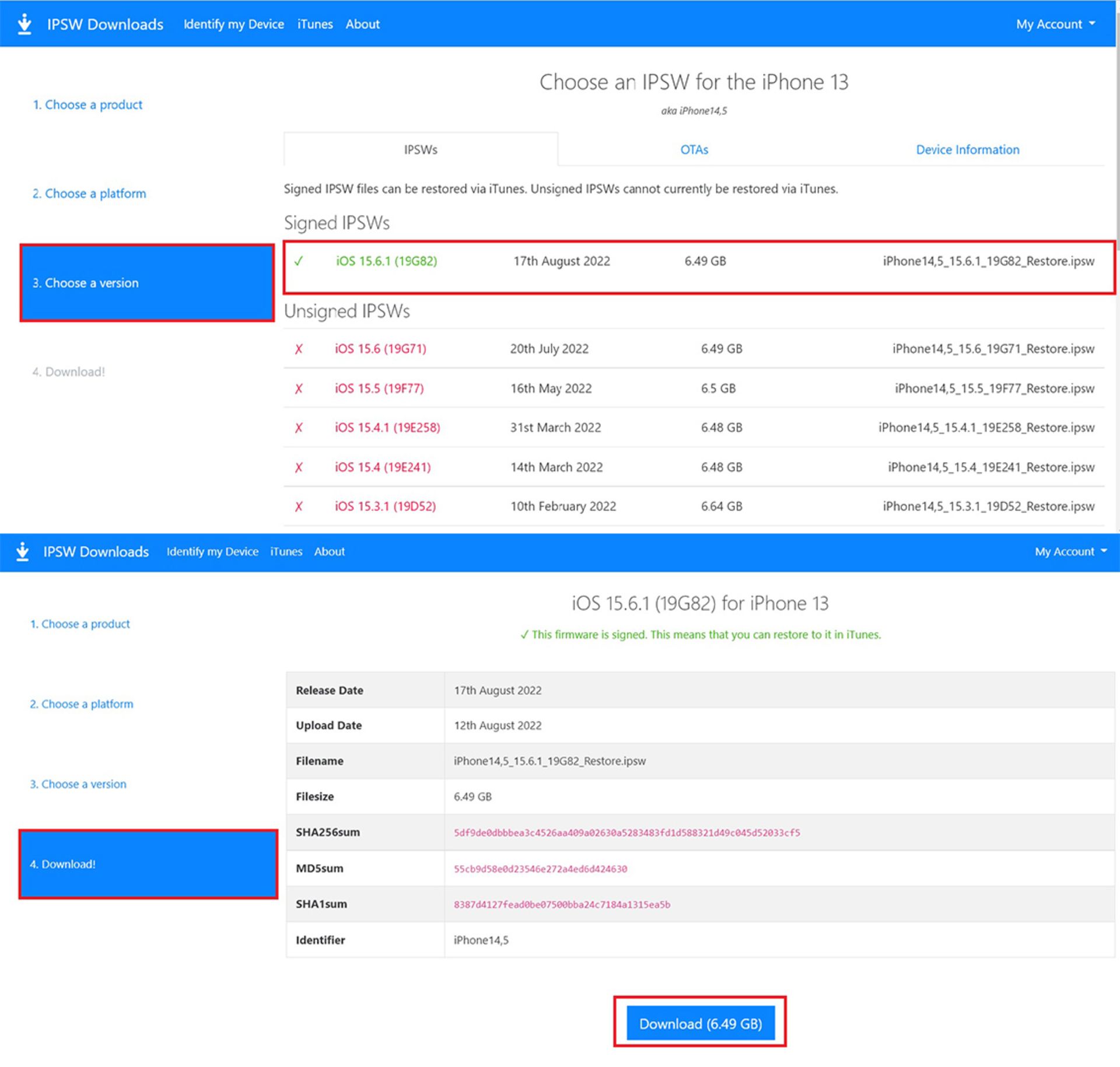Viewport: 1120px width, 1067px height.
Task: Click the download arrow logo in lower navbar
Action: pos(23,551)
